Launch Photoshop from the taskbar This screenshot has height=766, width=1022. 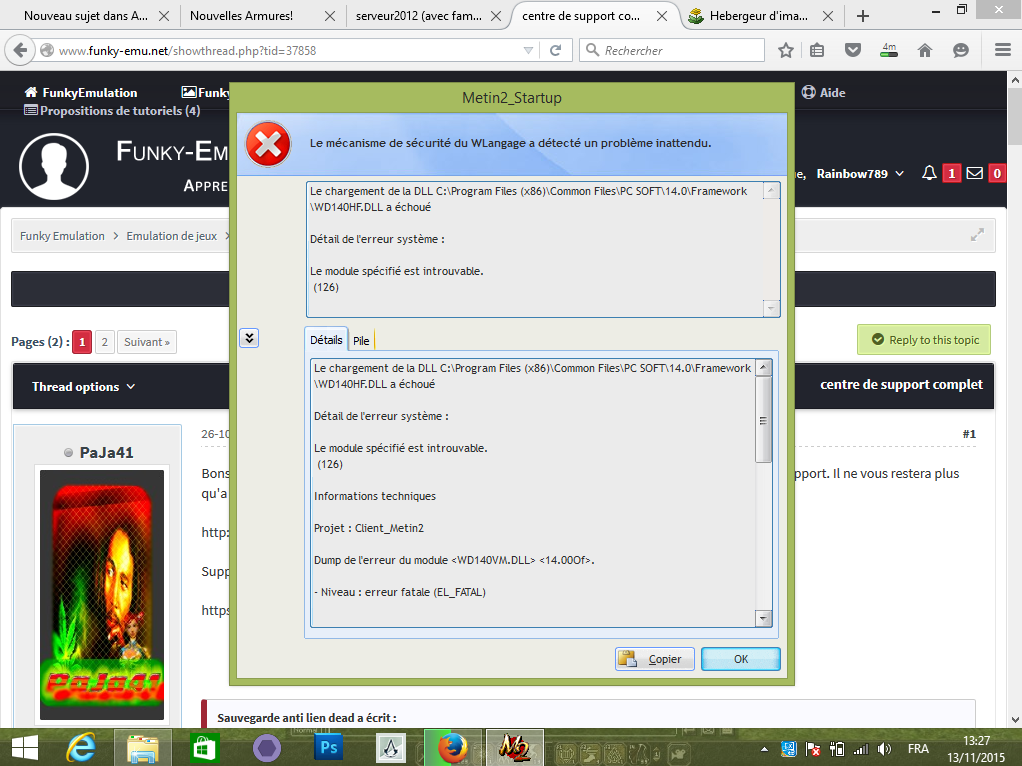point(328,748)
